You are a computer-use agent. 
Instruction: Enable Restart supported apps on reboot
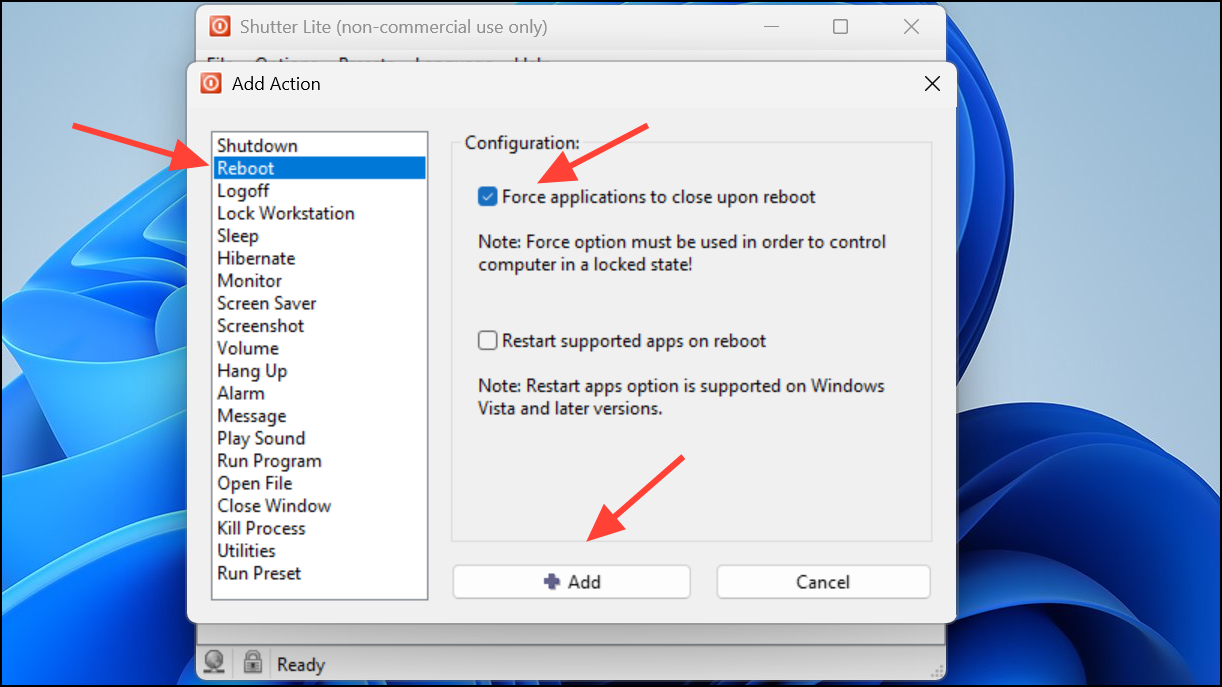pos(487,341)
